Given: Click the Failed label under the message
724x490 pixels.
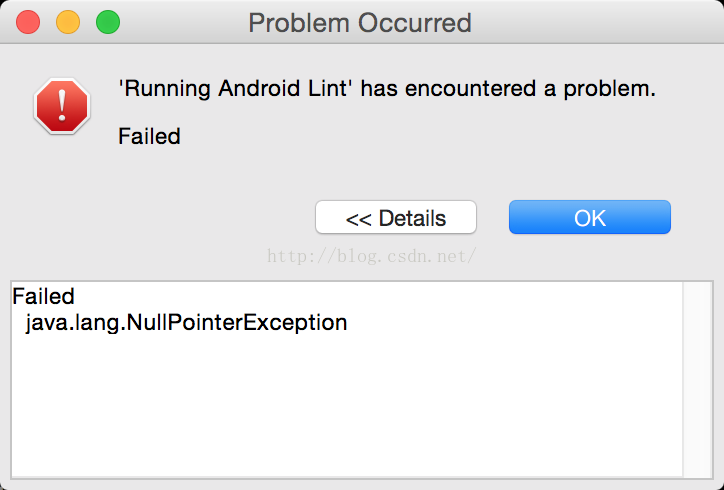Looking at the screenshot, I should (x=149, y=136).
